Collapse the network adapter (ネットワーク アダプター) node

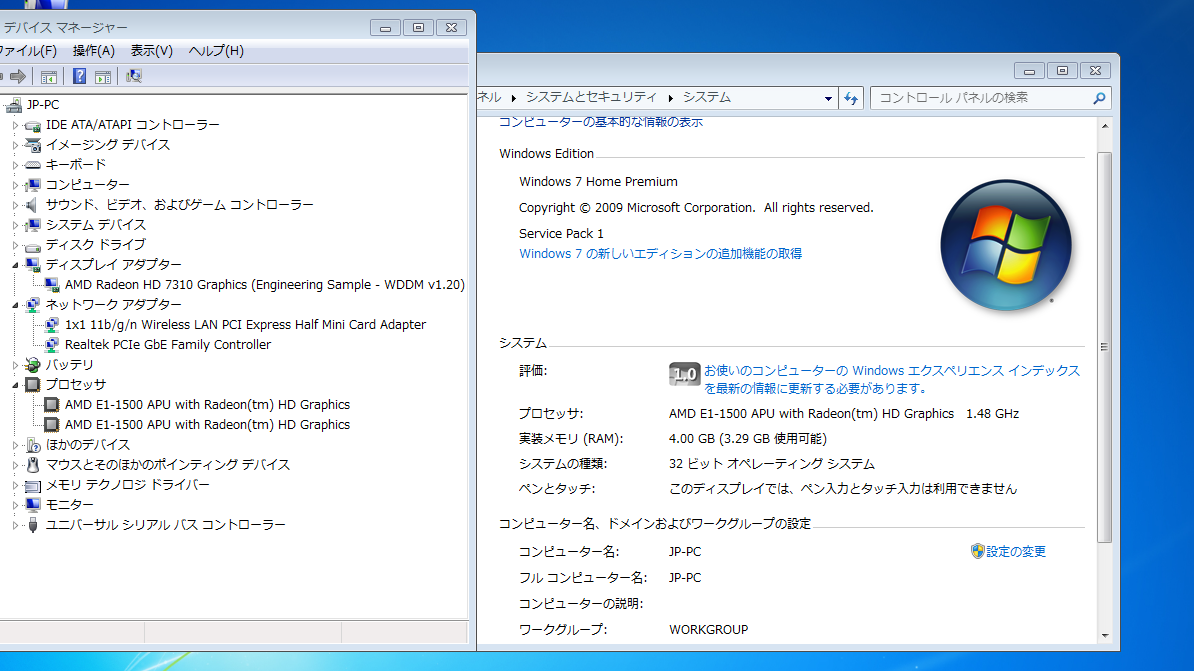(x=15, y=305)
